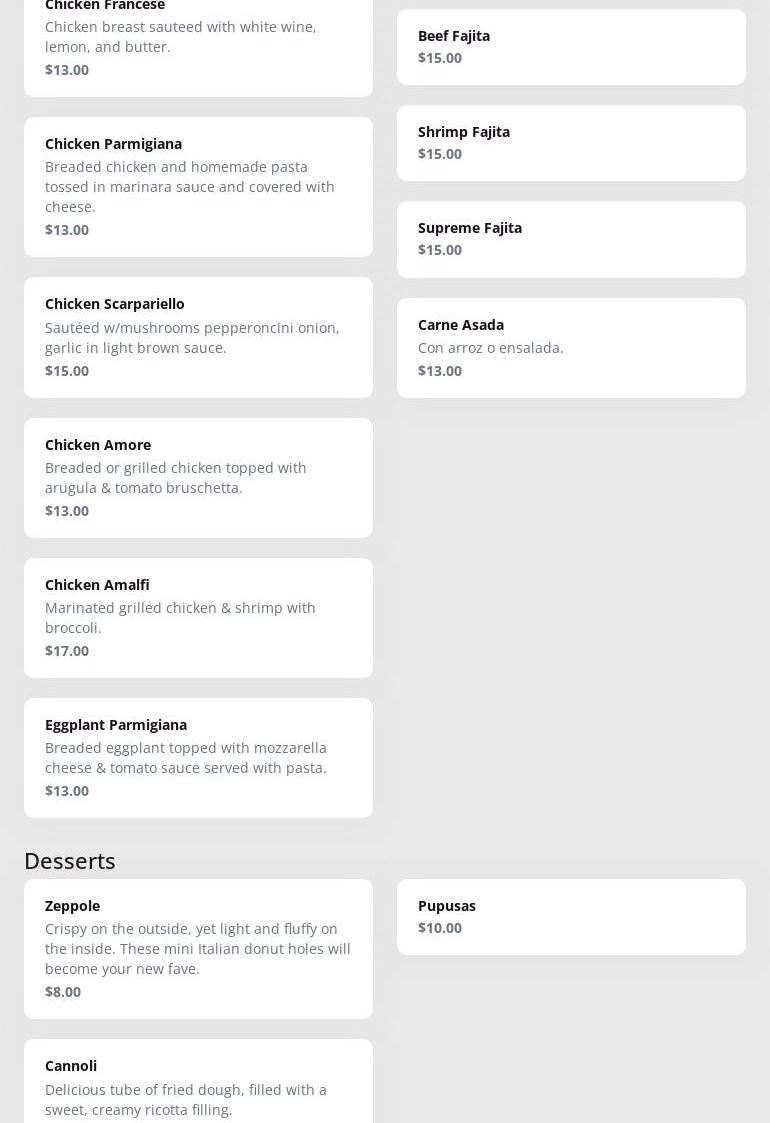Add Chicken Amore to the order
This screenshot has height=1123, width=770.
tap(198, 477)
